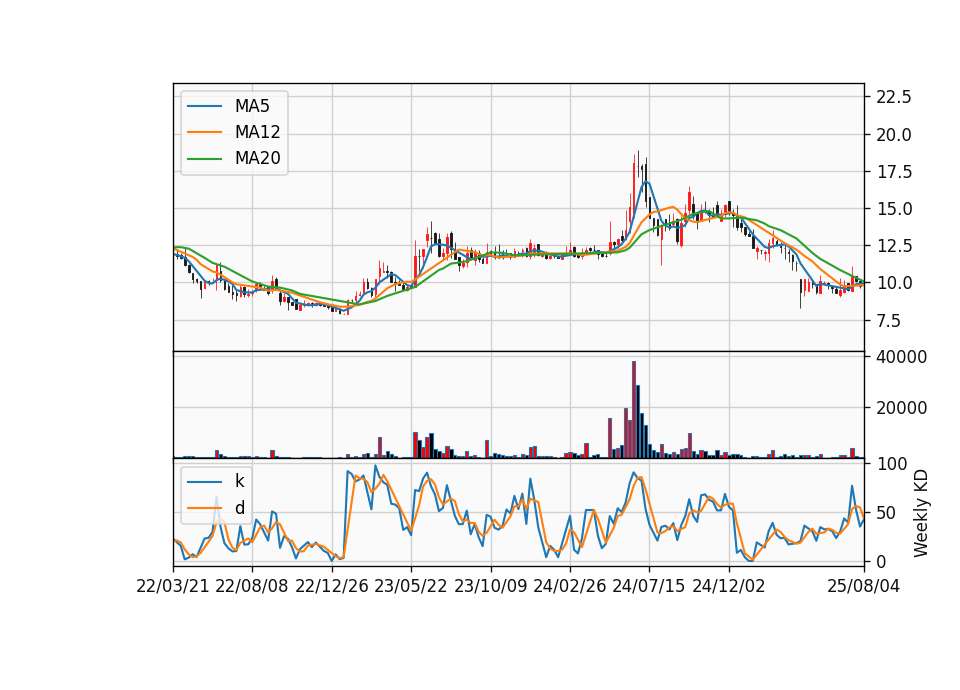Click the 12.5 price axis value

(894, 246)
